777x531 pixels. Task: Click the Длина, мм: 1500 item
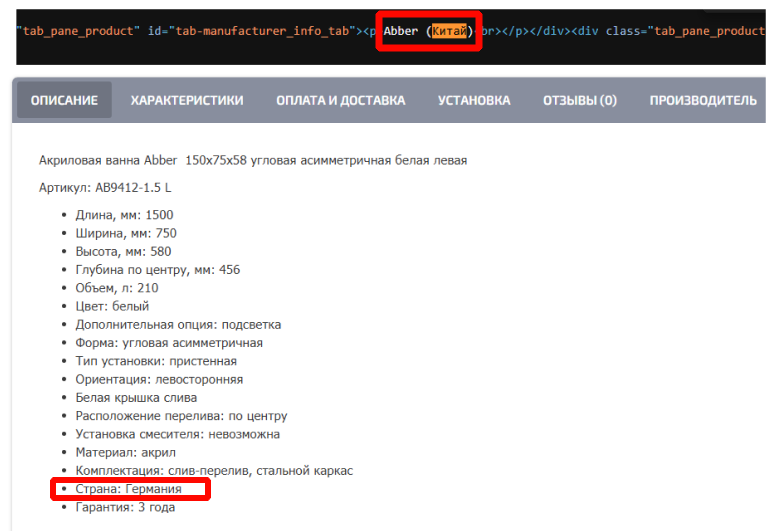pos(124,215)
